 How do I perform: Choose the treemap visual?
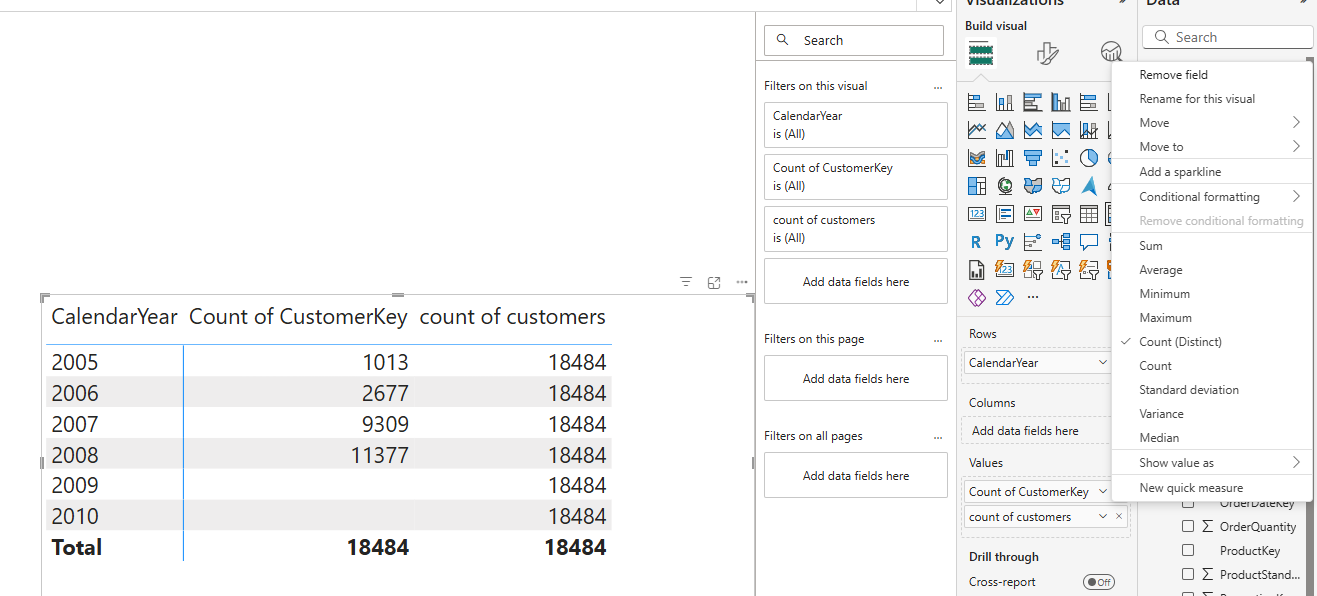click(x=977, y=186)
